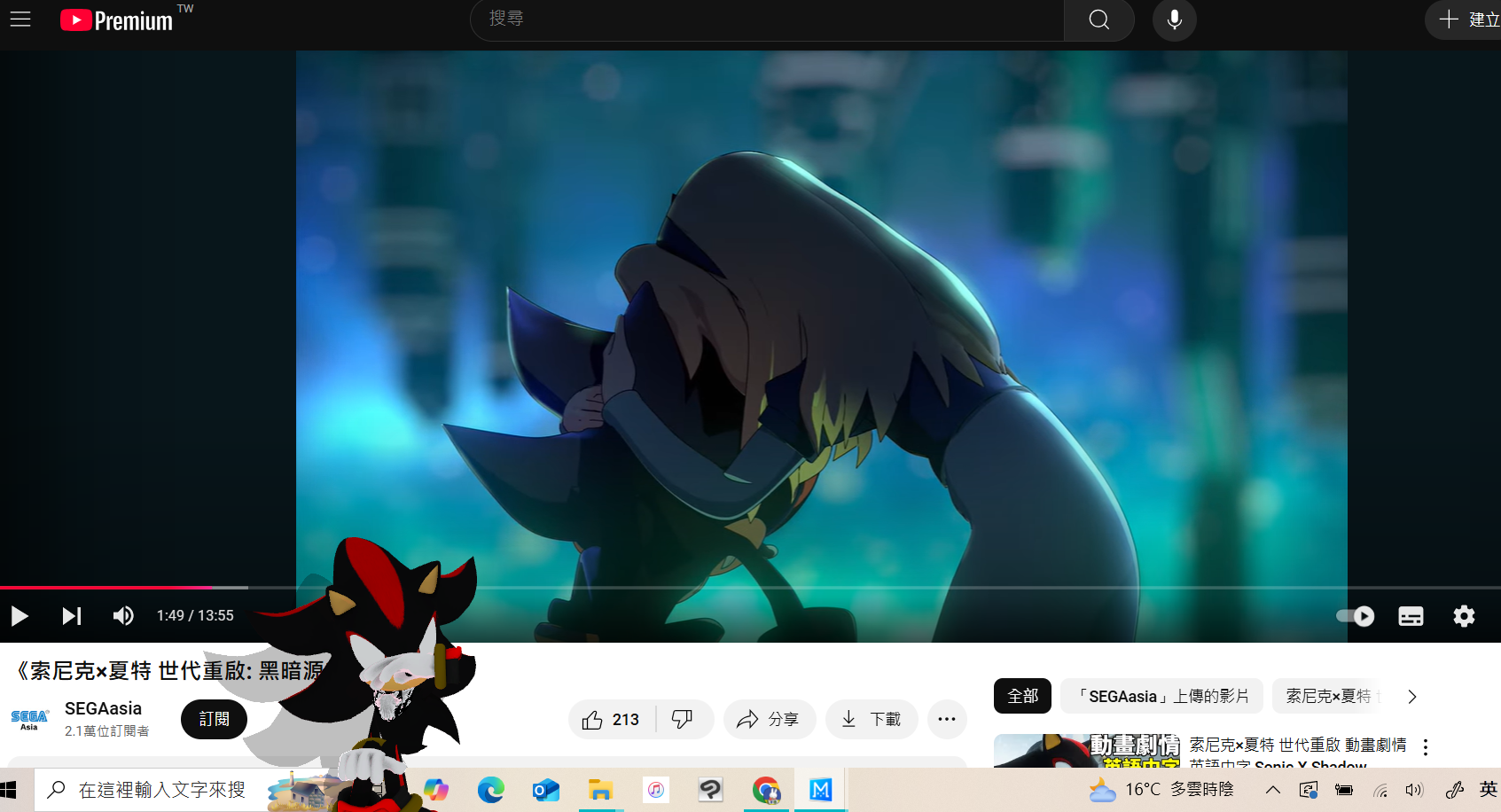This screenshot has width=1501, height=812.
Task: Open the blue M app in taskbar
Action: [821, 790]
